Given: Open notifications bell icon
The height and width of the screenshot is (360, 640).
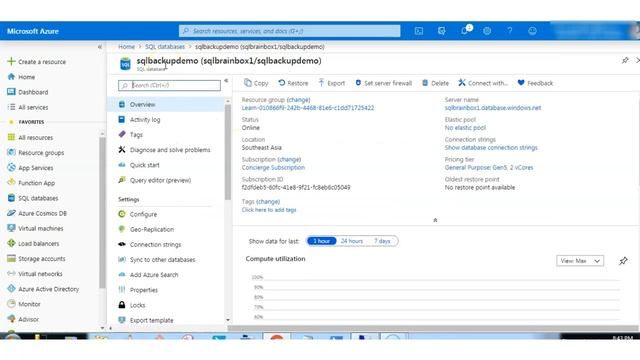Looking at the screenshot, I should click(464, 31).
